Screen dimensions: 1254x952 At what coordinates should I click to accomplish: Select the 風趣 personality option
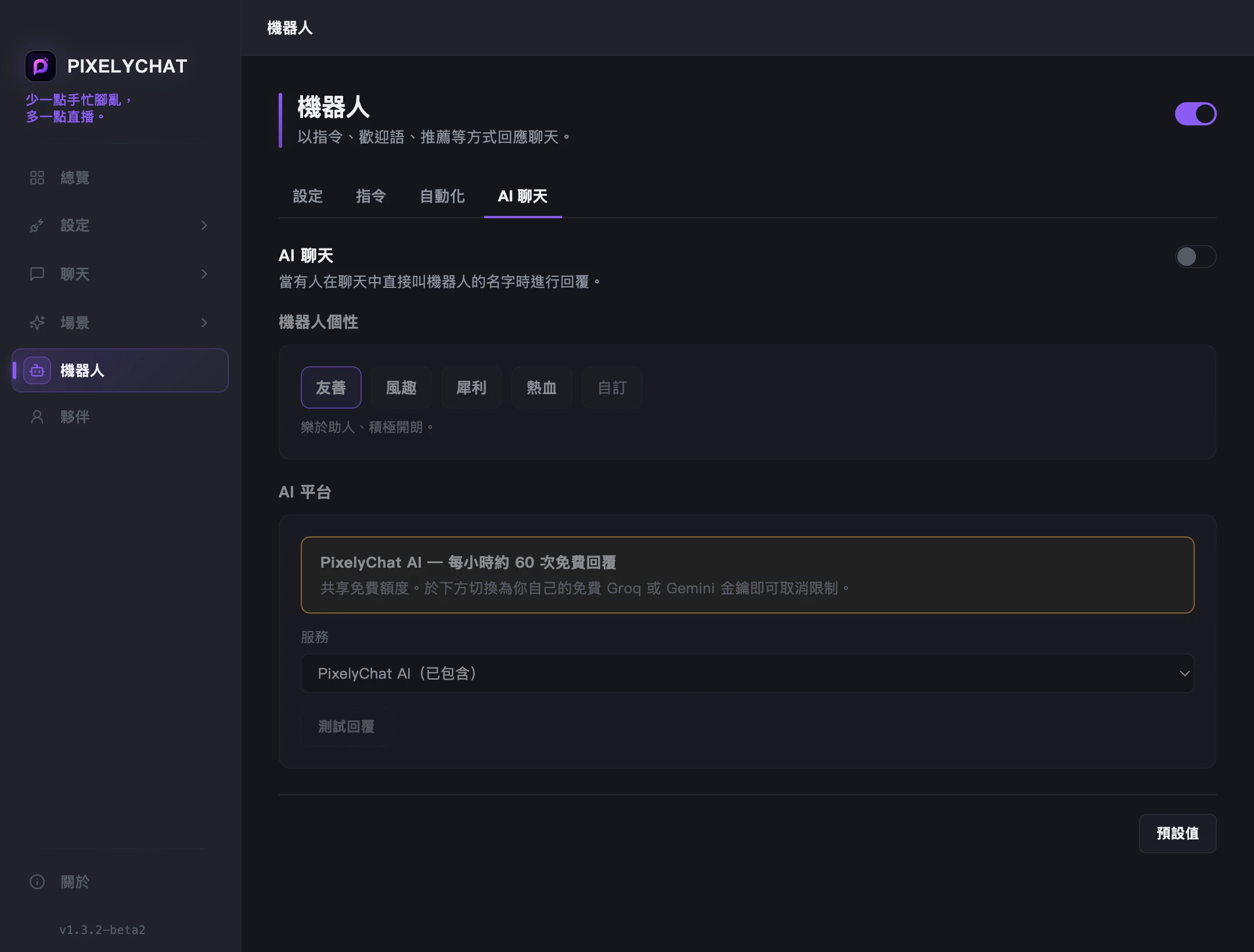click(x=401, y=387)
